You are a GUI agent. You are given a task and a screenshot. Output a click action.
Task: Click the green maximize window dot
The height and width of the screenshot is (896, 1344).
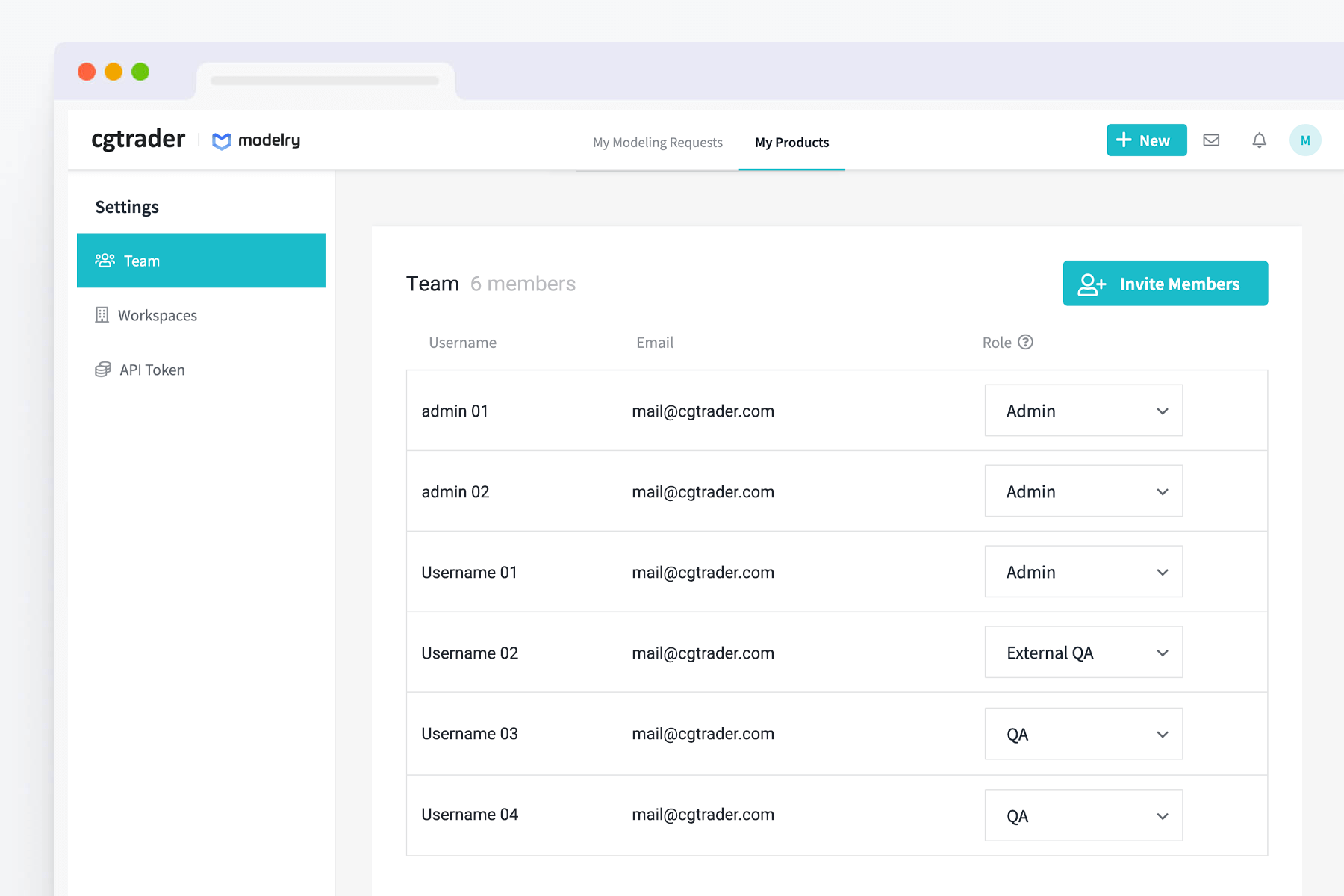140,72
